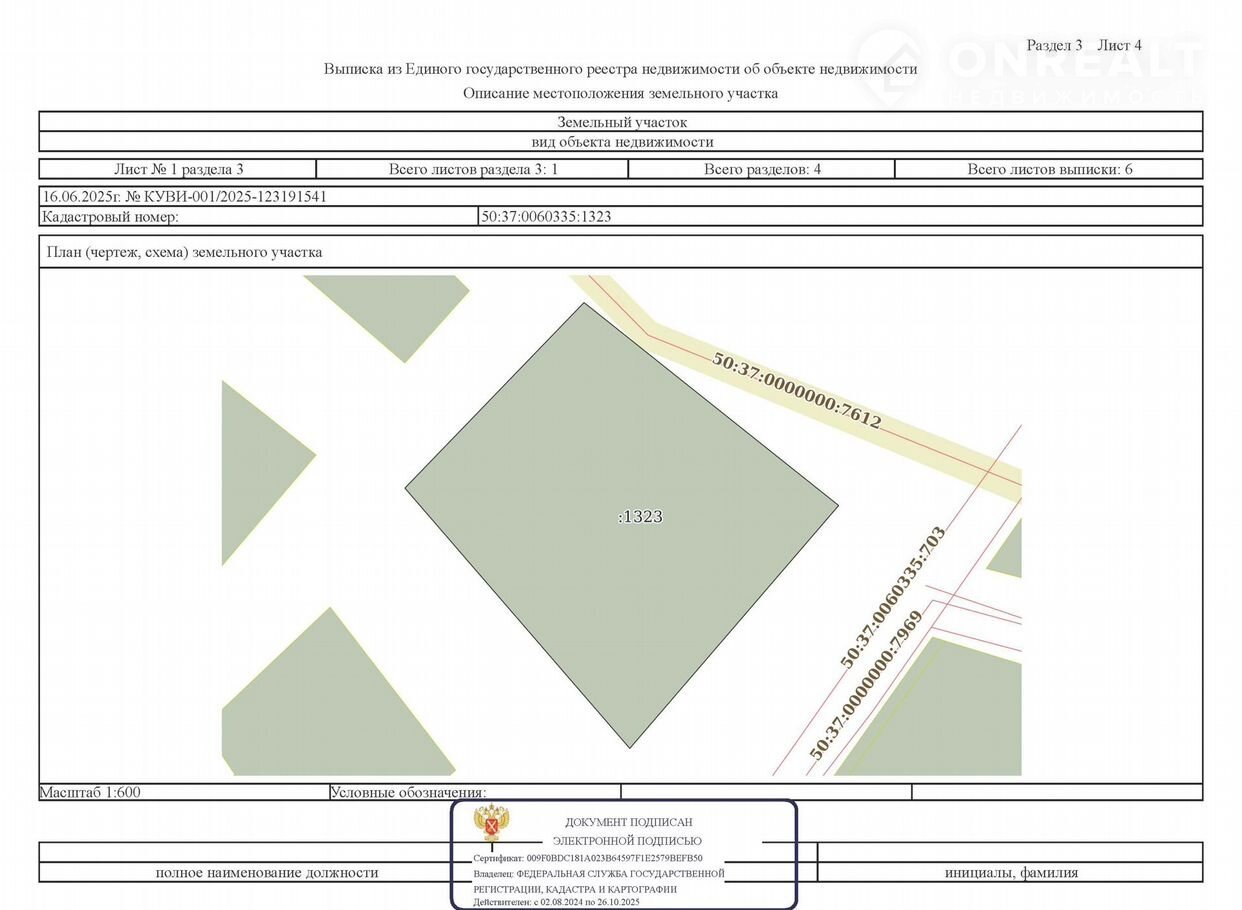Viewport: 1242px width, 910px height.
Task: Select the 'Лист № 1 раздела 3' cell
Action: click(178, 169)
